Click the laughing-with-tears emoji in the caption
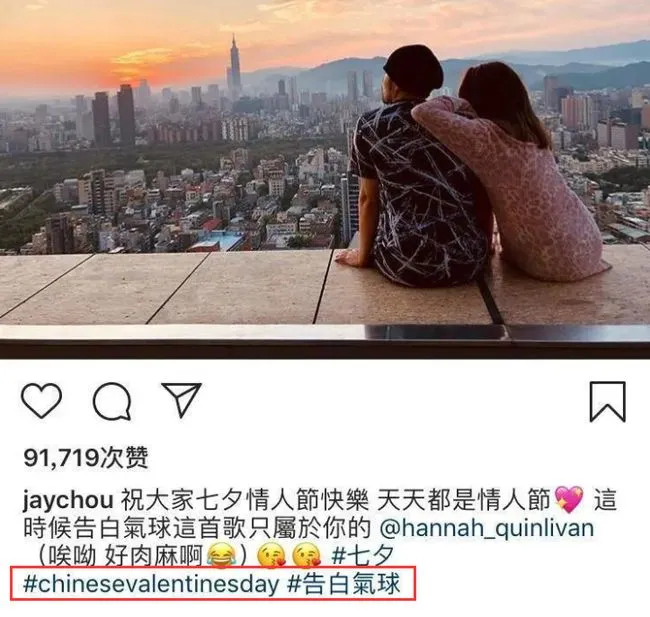This screenshot has width=650, height=617. 221,555
